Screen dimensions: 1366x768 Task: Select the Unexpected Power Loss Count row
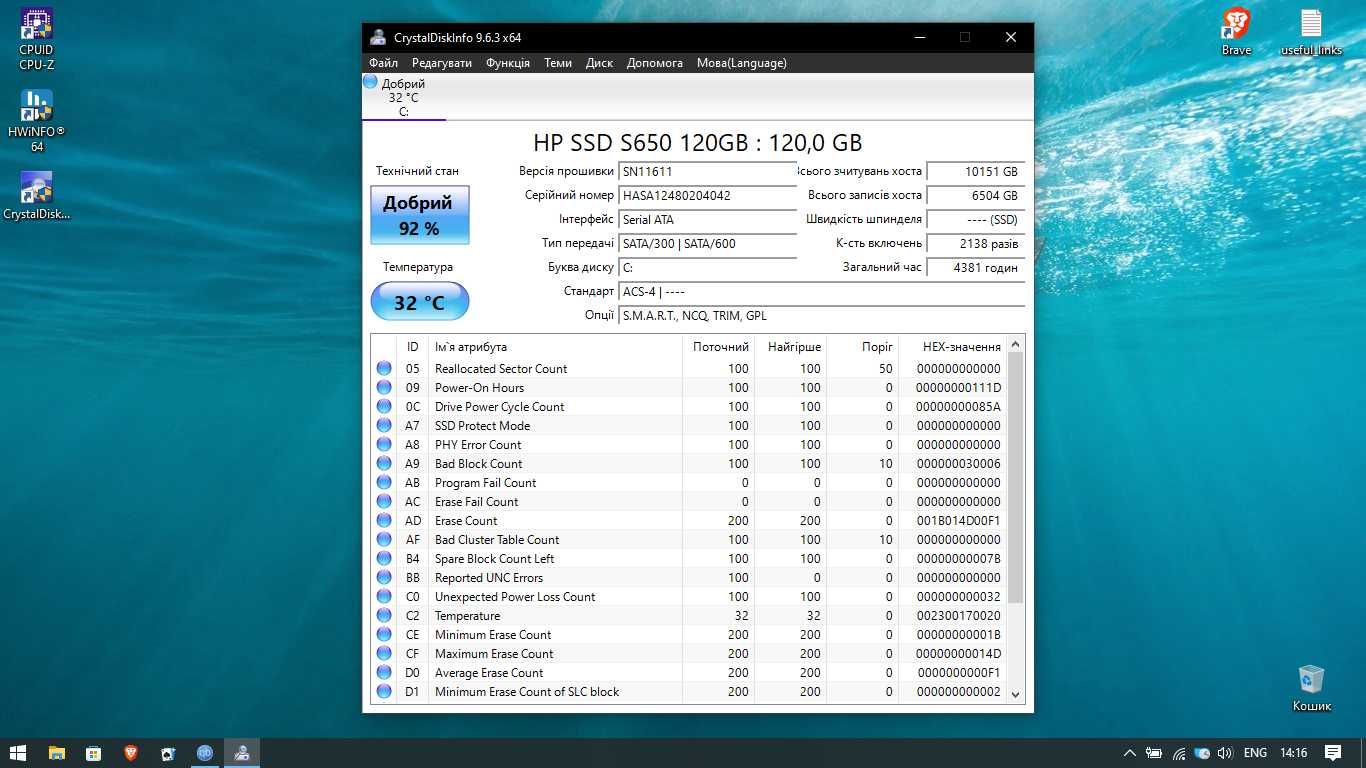(689, 596)
